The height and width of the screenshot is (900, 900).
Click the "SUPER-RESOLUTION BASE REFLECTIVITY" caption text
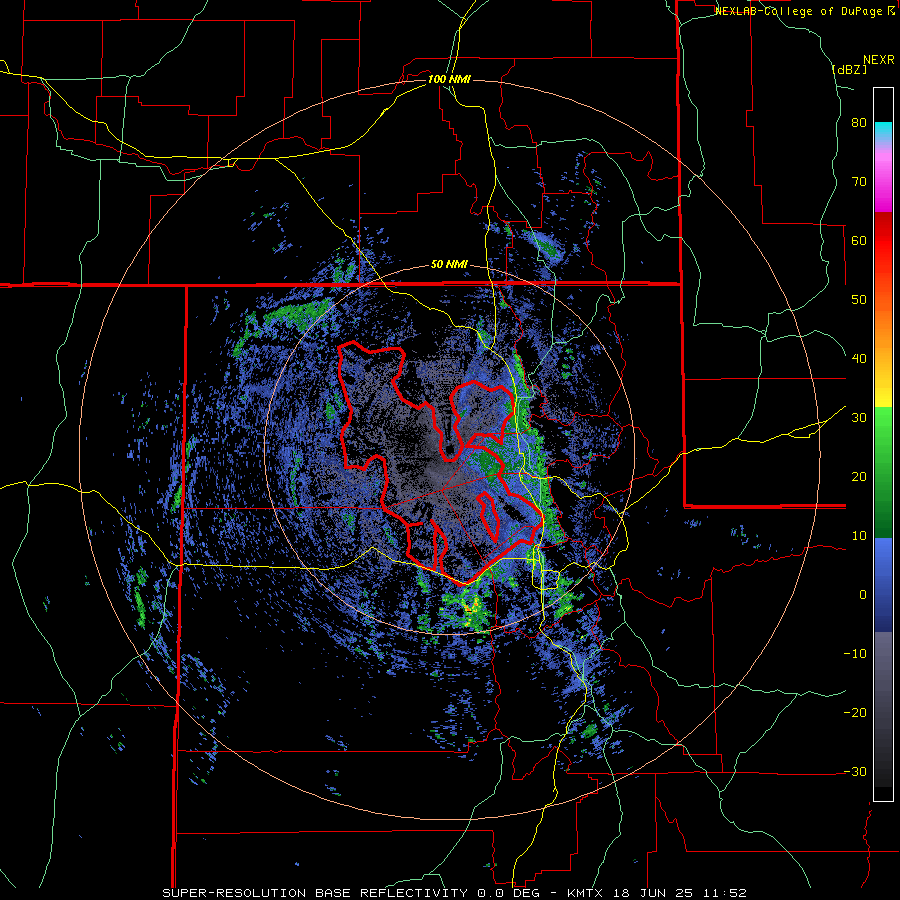click(314, 893)
